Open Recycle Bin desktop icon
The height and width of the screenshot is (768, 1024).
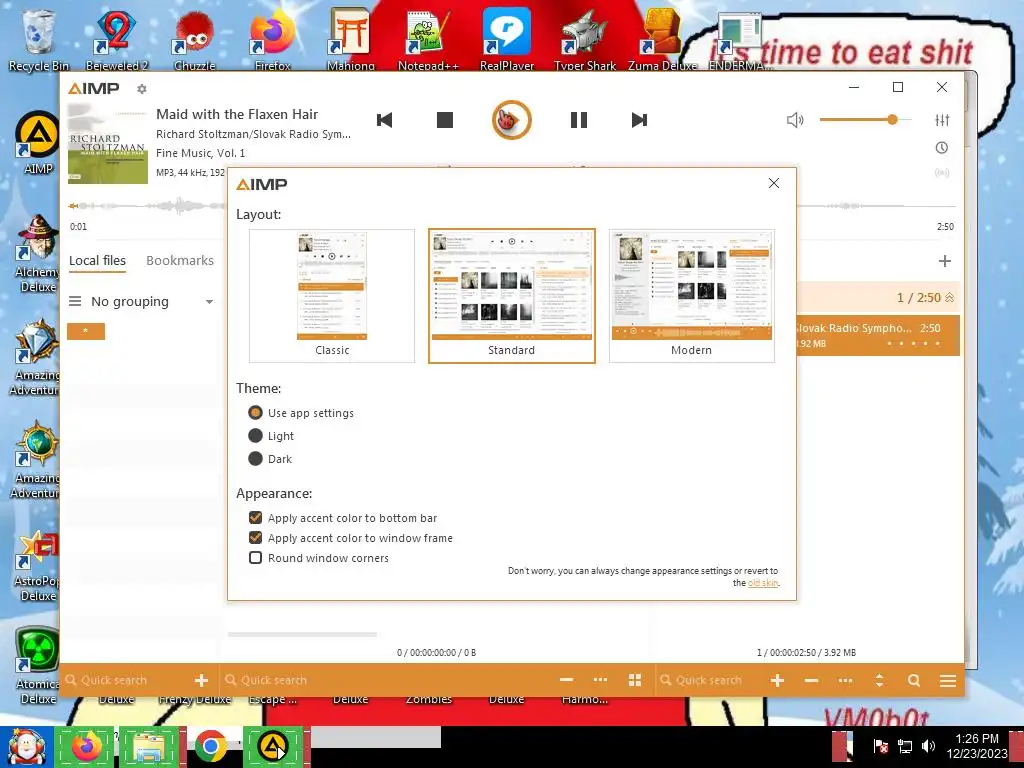38,39
